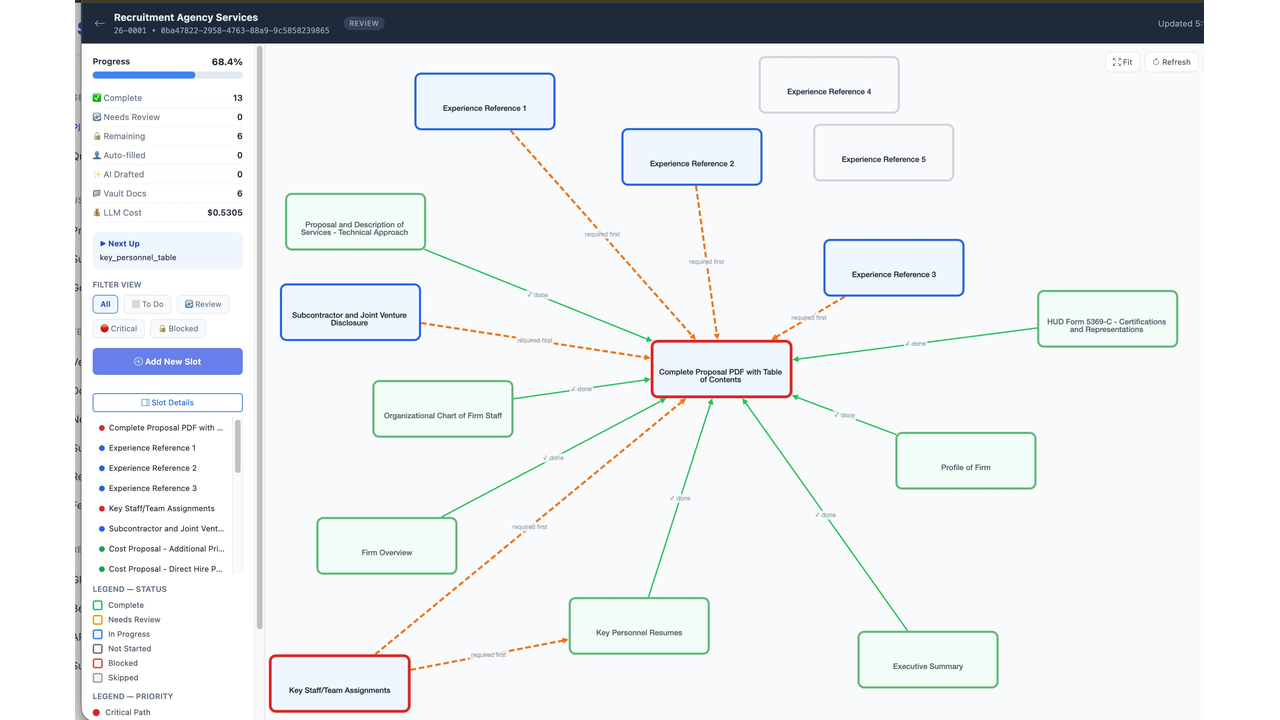1280x720 pixels.
Task: Click Blocked legend red swatch
Action: coord(98,663)
